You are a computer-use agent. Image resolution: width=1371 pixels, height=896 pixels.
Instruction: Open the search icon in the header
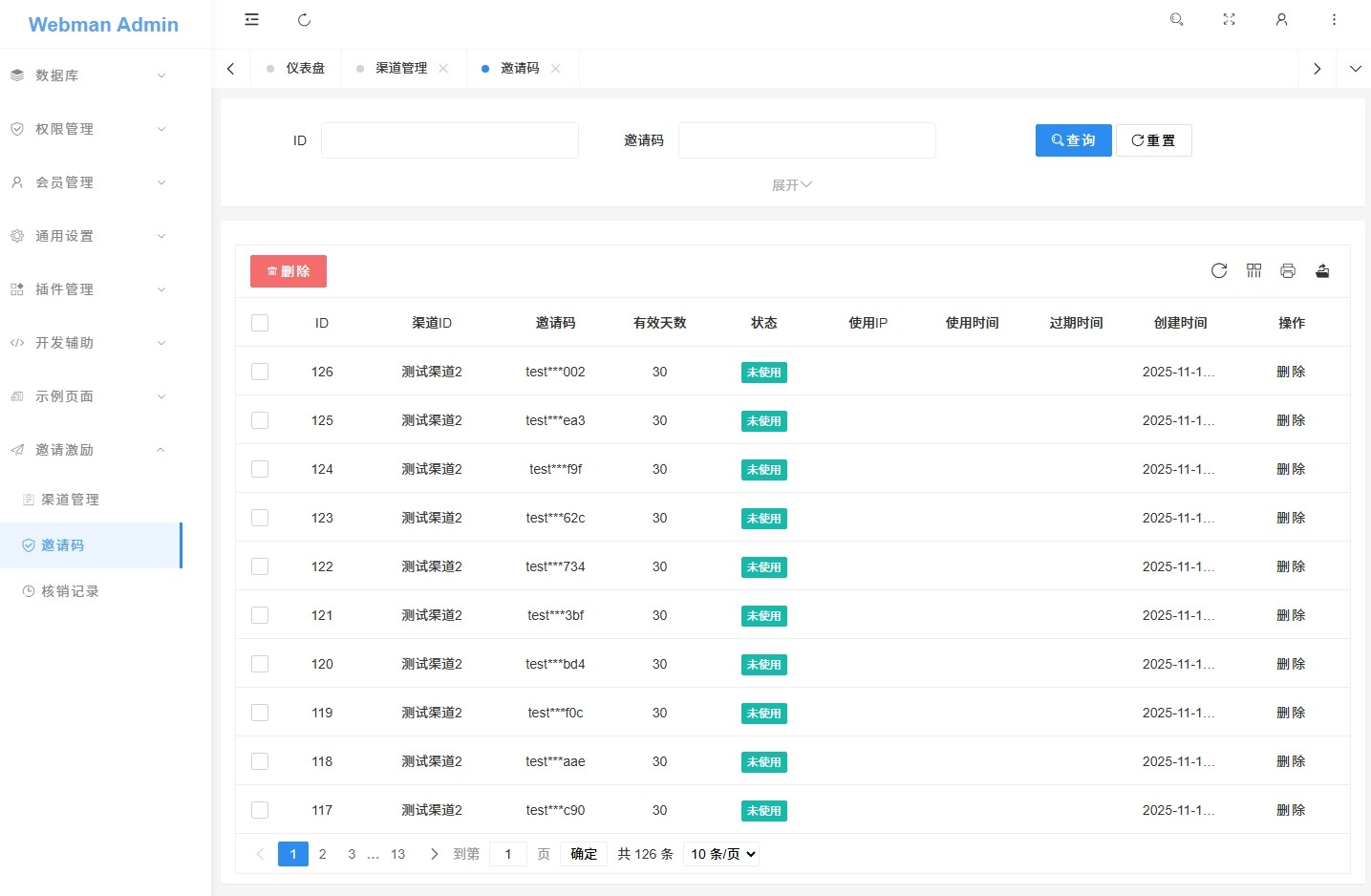pos(1176,20)
